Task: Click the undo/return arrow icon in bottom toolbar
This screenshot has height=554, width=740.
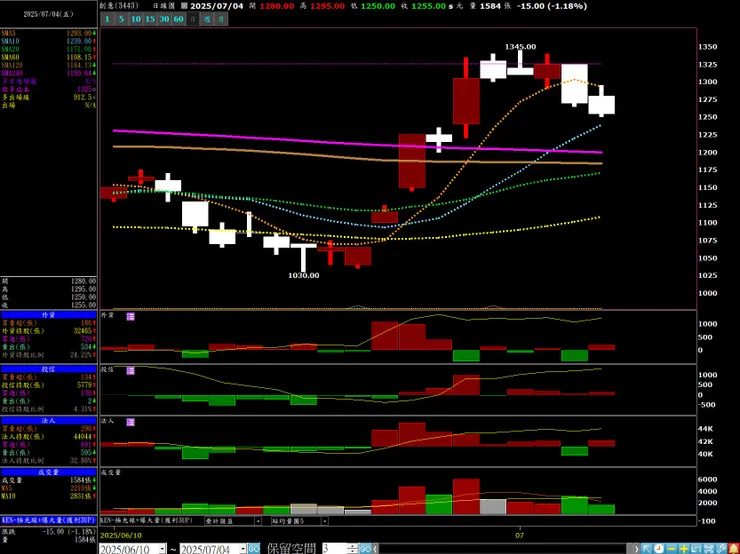Action: [x=696, y=549]
